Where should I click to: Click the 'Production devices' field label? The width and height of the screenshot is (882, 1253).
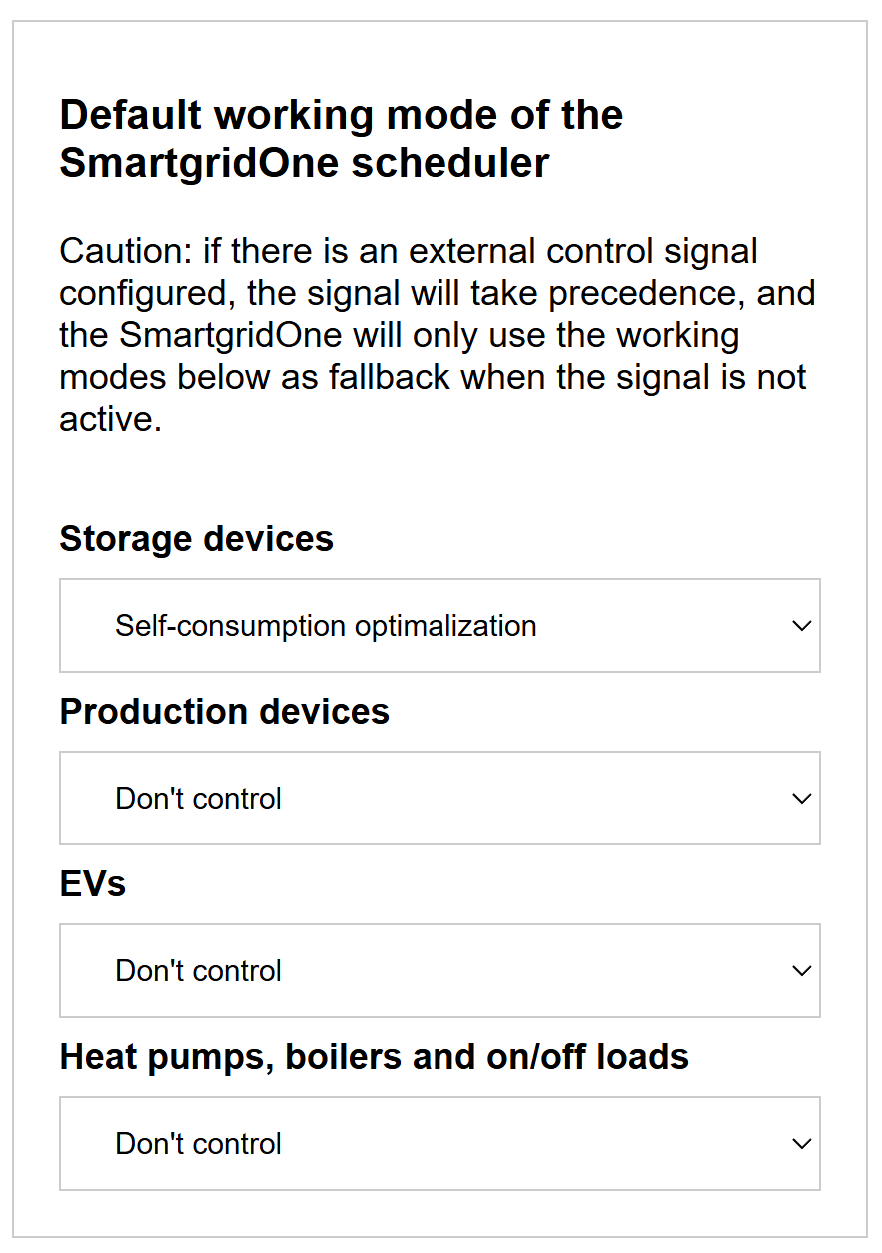tap(225, 712)
